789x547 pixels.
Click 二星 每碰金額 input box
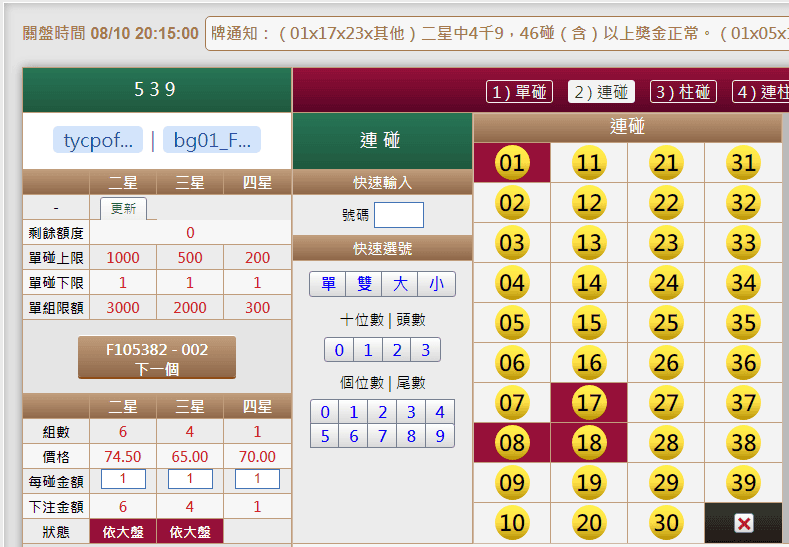[123, 479]
